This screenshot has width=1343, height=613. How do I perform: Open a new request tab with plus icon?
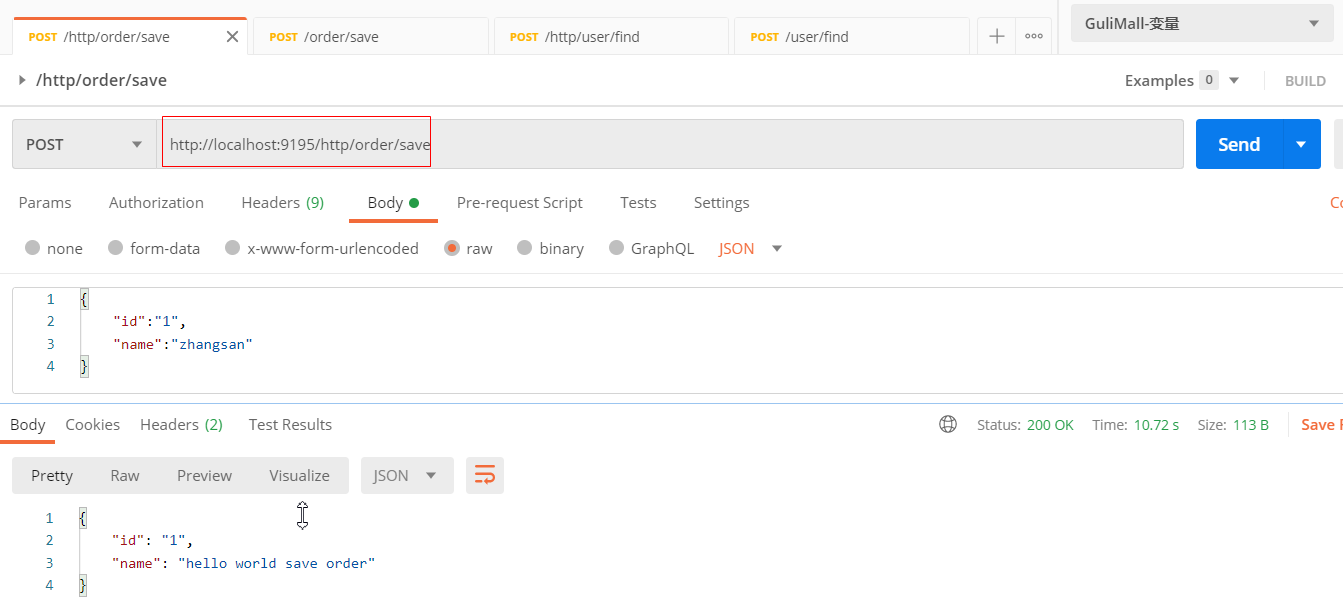click(996, 37)
